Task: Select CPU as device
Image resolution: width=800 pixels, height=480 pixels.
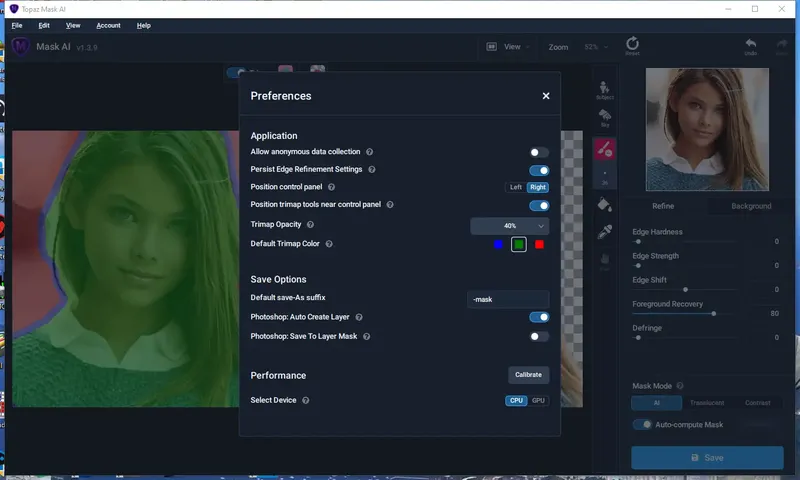Action: (516, 400)
